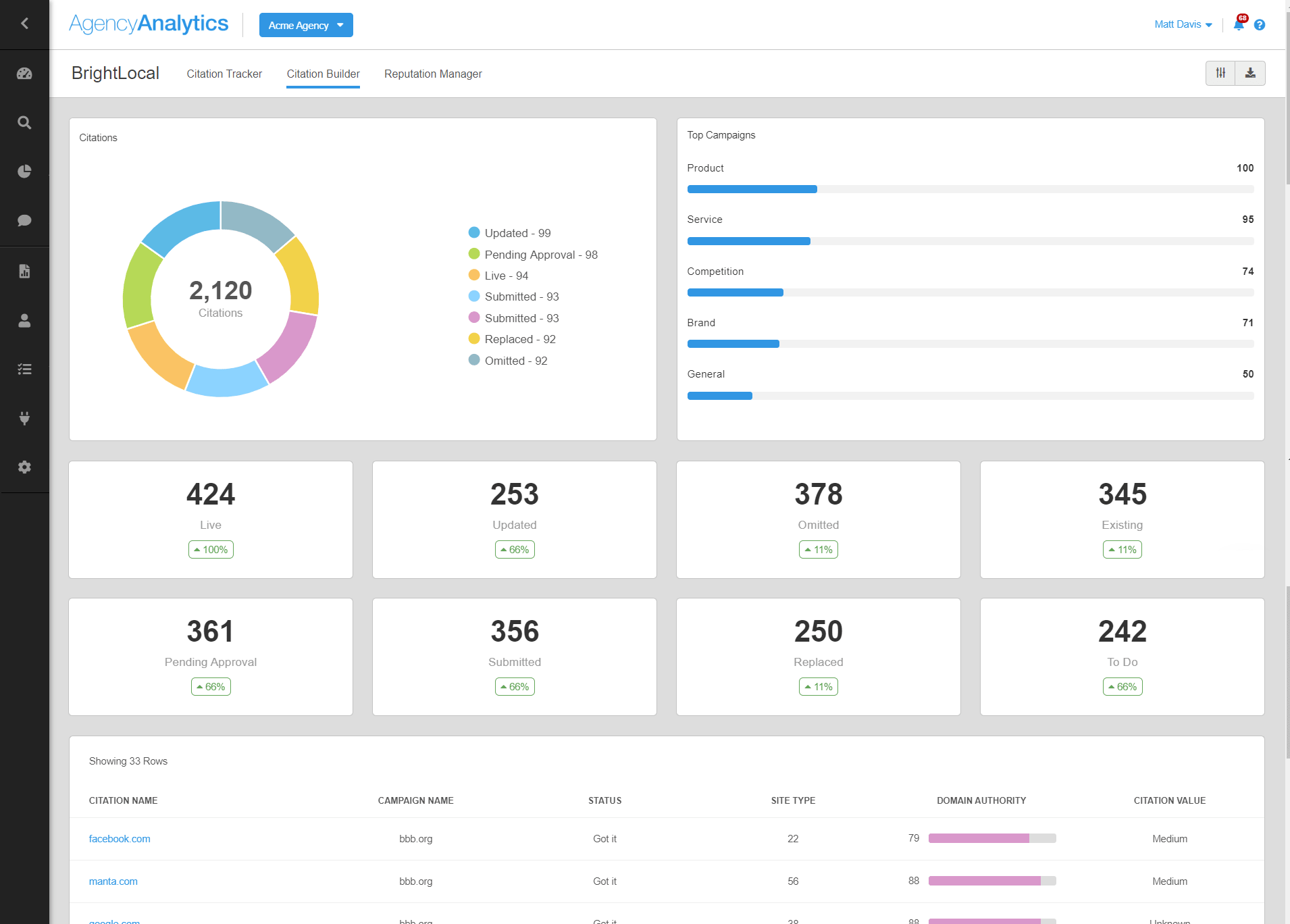This screenshot has width=1290, height=924.
Task: Open the dashboard from the sidebar
Action: click(x=24, y=74)
